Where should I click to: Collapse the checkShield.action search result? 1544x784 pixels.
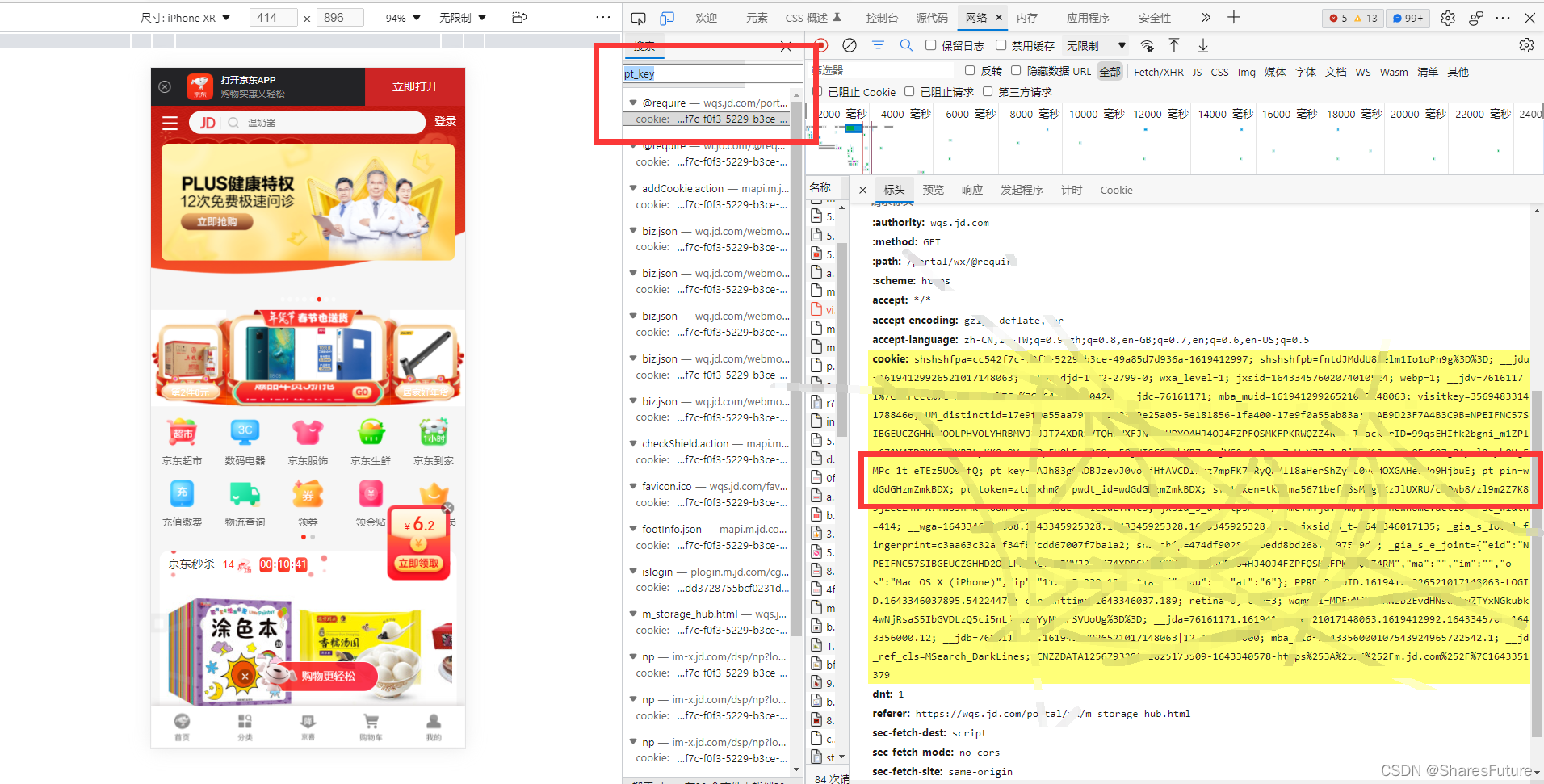pyautogui.click(x=633, y=443)
